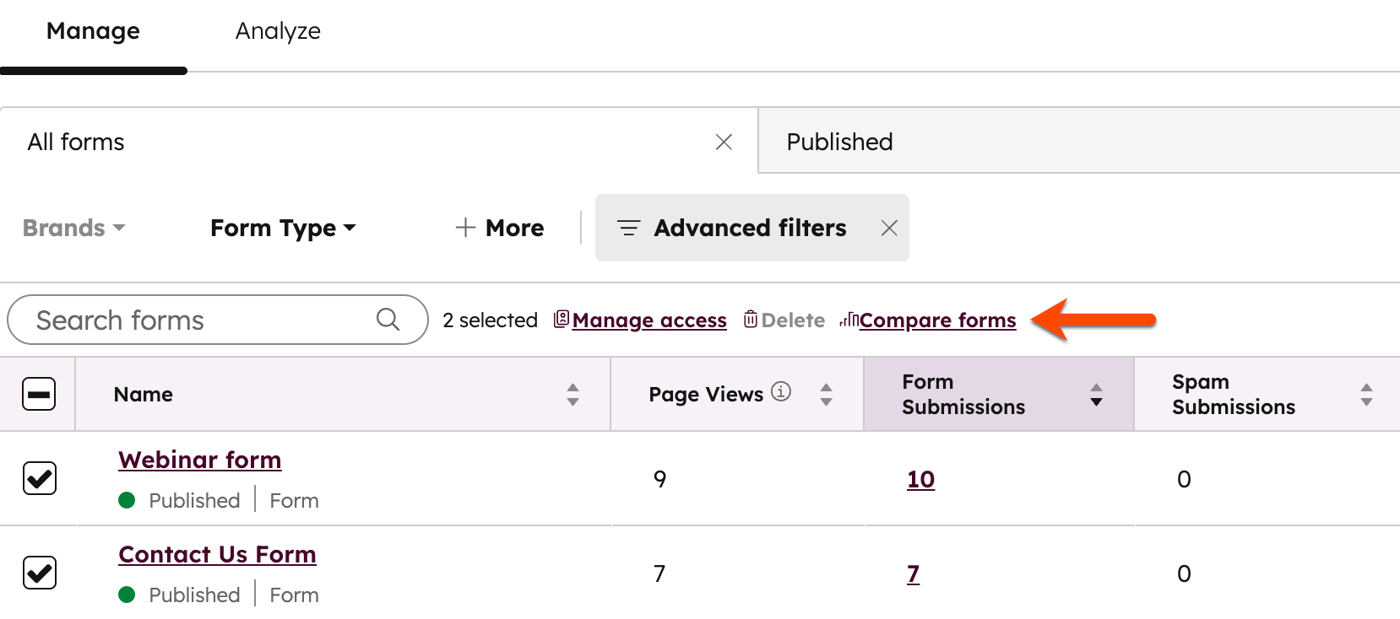Switch to the Analyze tab
The width and height of the screenshot is (1400, 619).
coord(277,31)
